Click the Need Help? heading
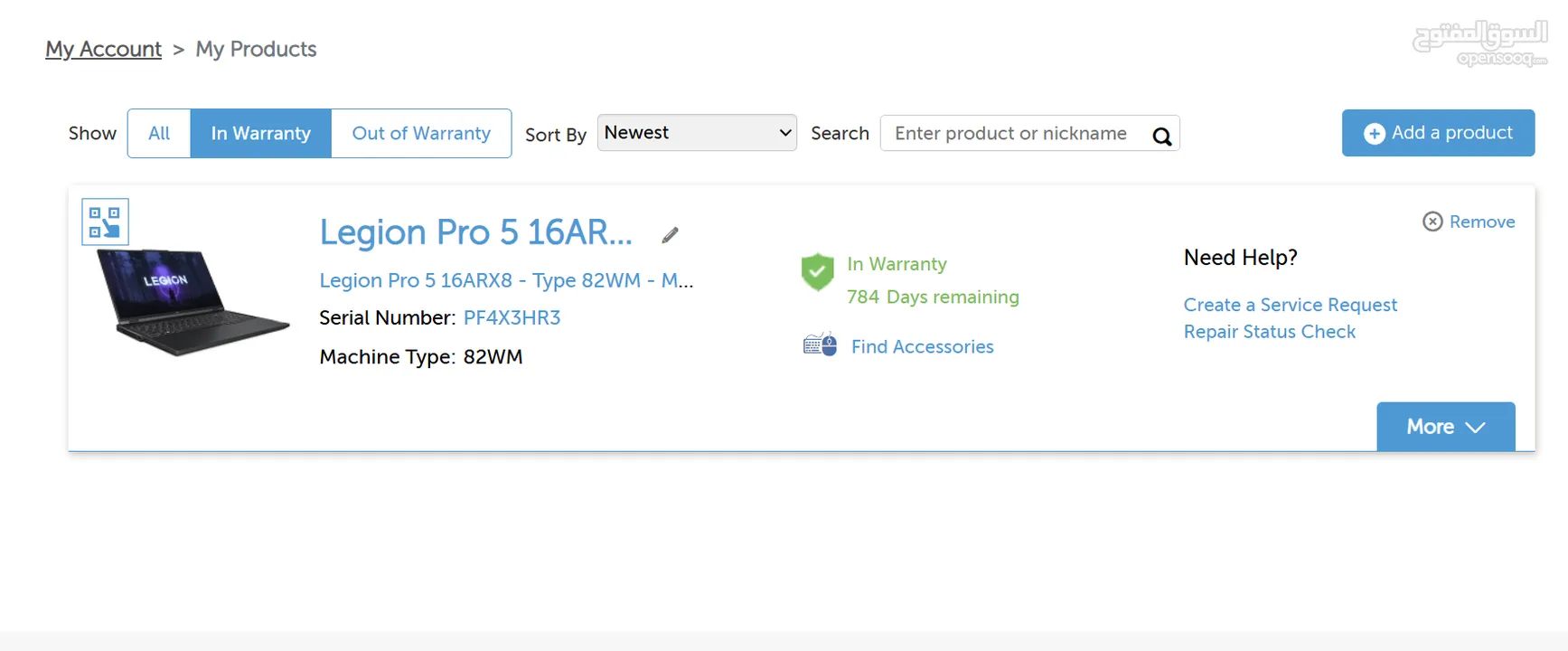Screen dimensions: 1568x651 (1240, 258)
